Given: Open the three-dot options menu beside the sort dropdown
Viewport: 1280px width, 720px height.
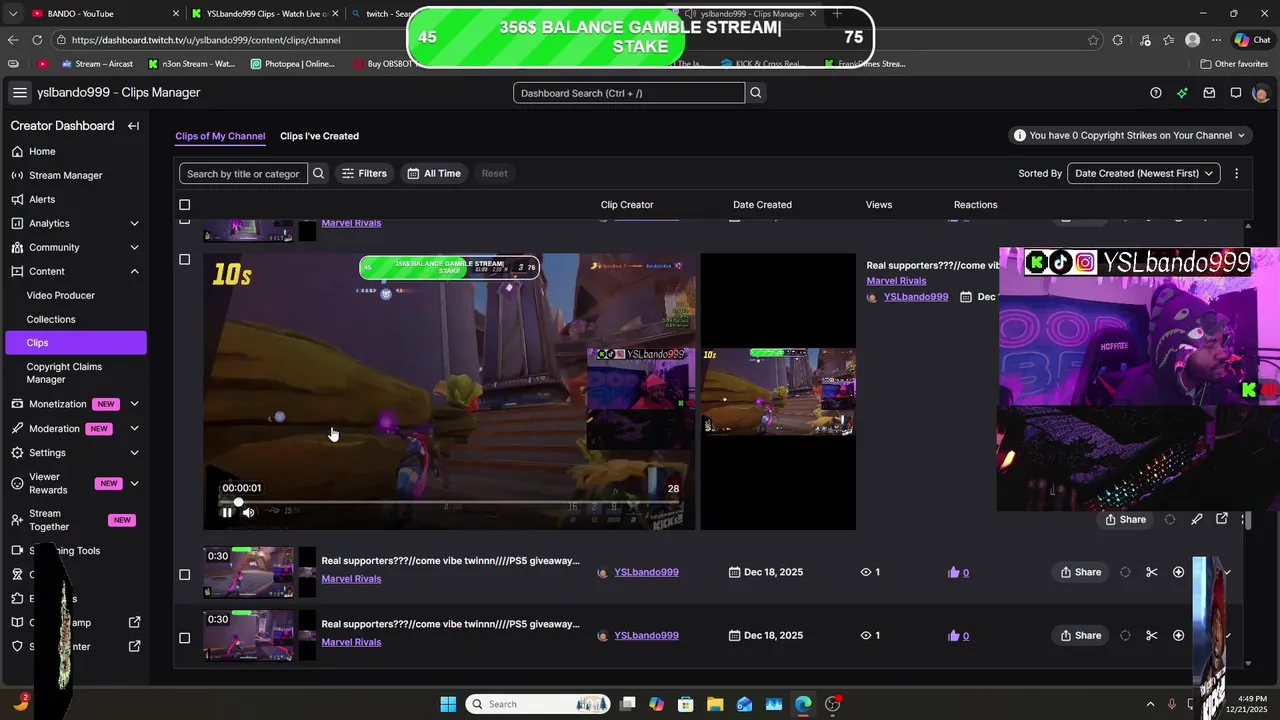Looking at the screenshot, I should tap(1236, 173).
